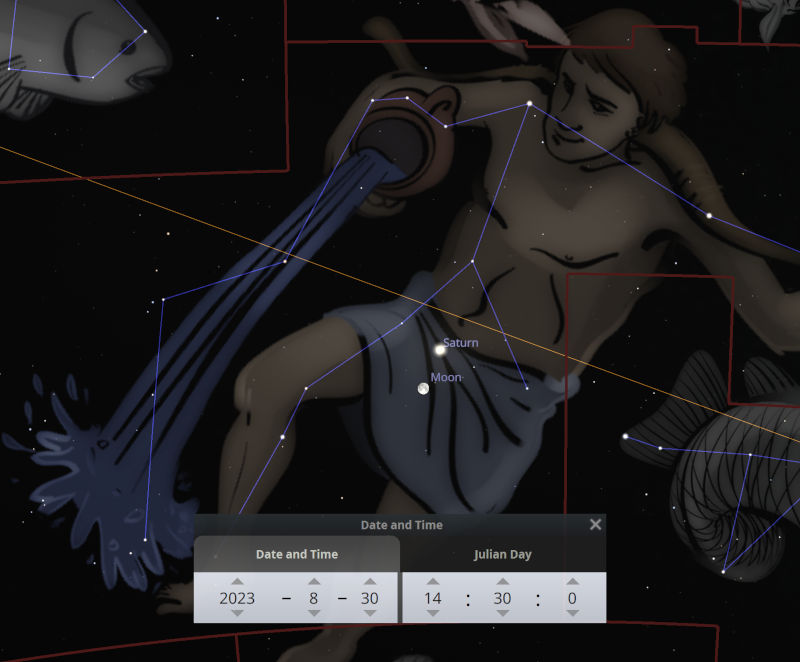Image resolution: width=800 pixels, height=662 pixels.
Task: Increase the seconds value 0
Action: coord(572,581)
